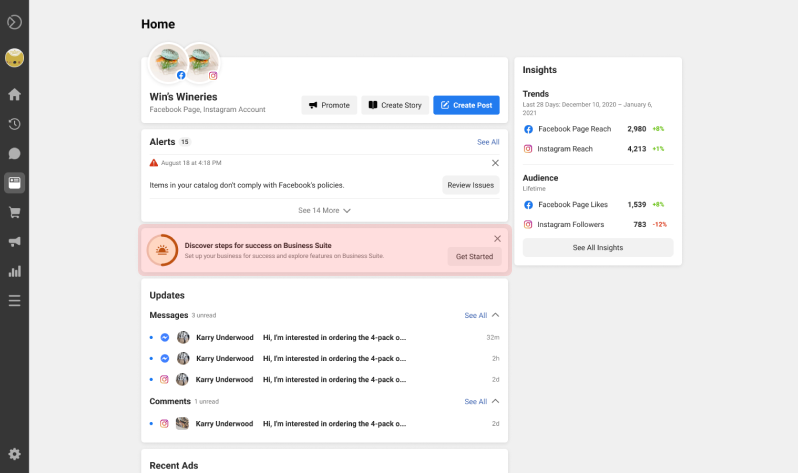Collapse the Comments section chevron

(x=495, y=401)
